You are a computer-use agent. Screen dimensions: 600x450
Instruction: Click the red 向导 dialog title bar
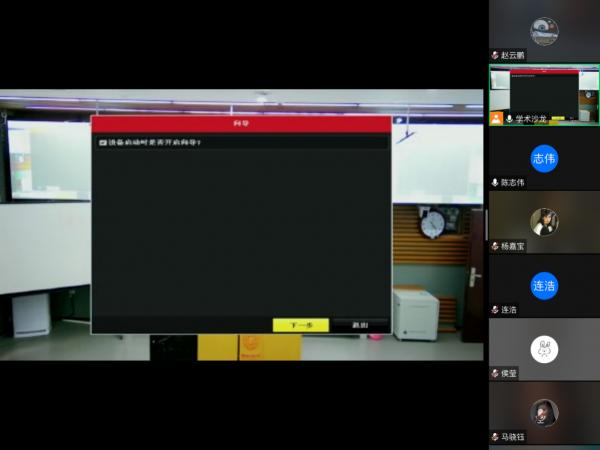click(x=240, y=123)
